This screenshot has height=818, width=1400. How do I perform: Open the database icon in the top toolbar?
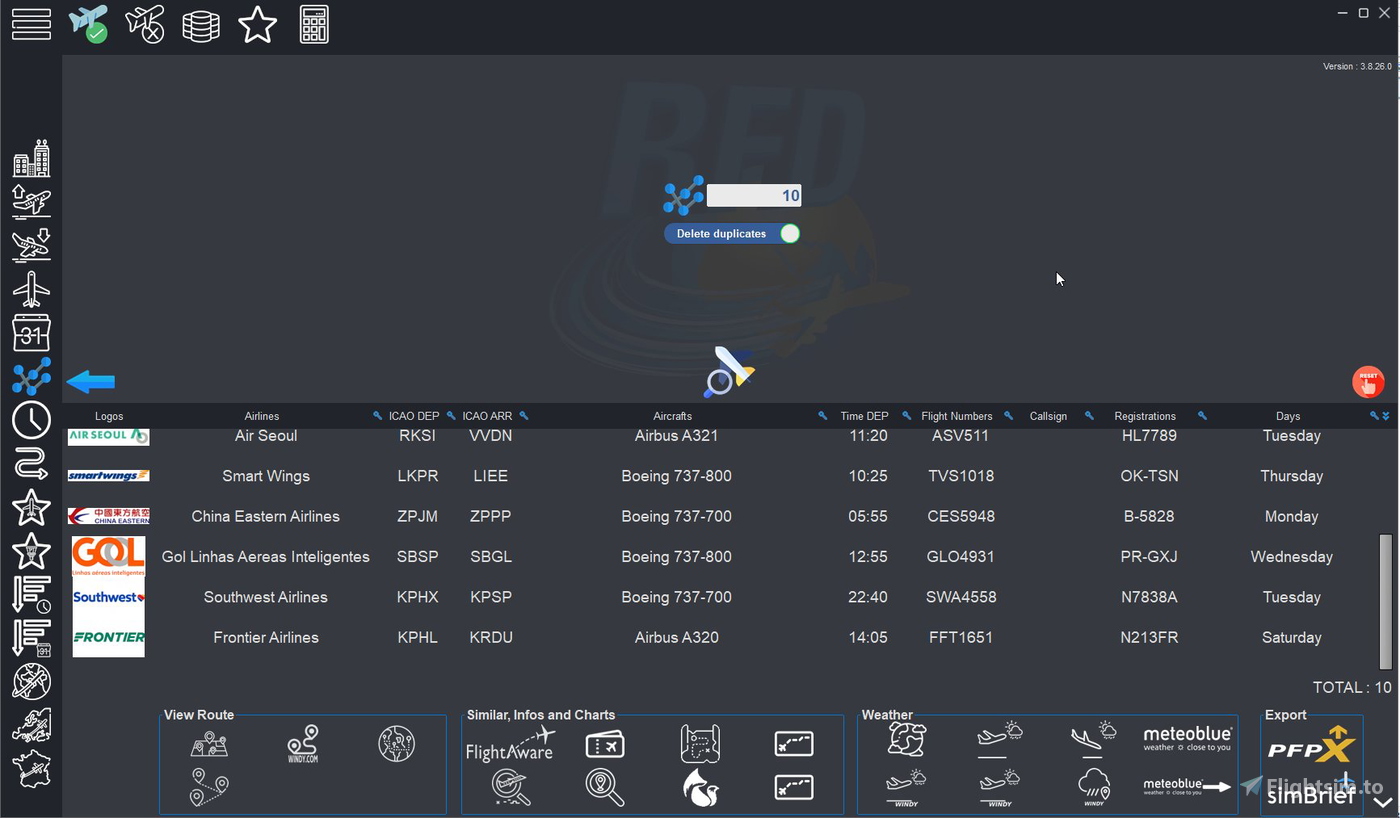click(201, 24)
